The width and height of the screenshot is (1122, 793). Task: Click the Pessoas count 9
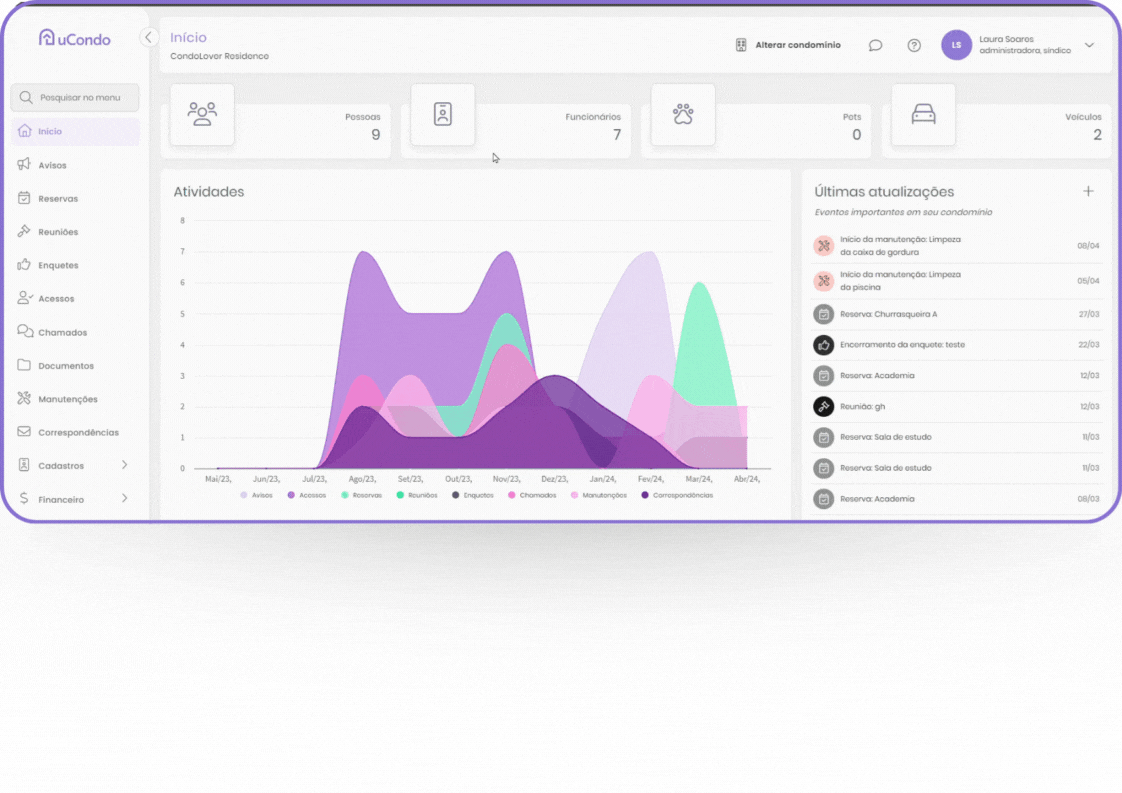(376, 135)
